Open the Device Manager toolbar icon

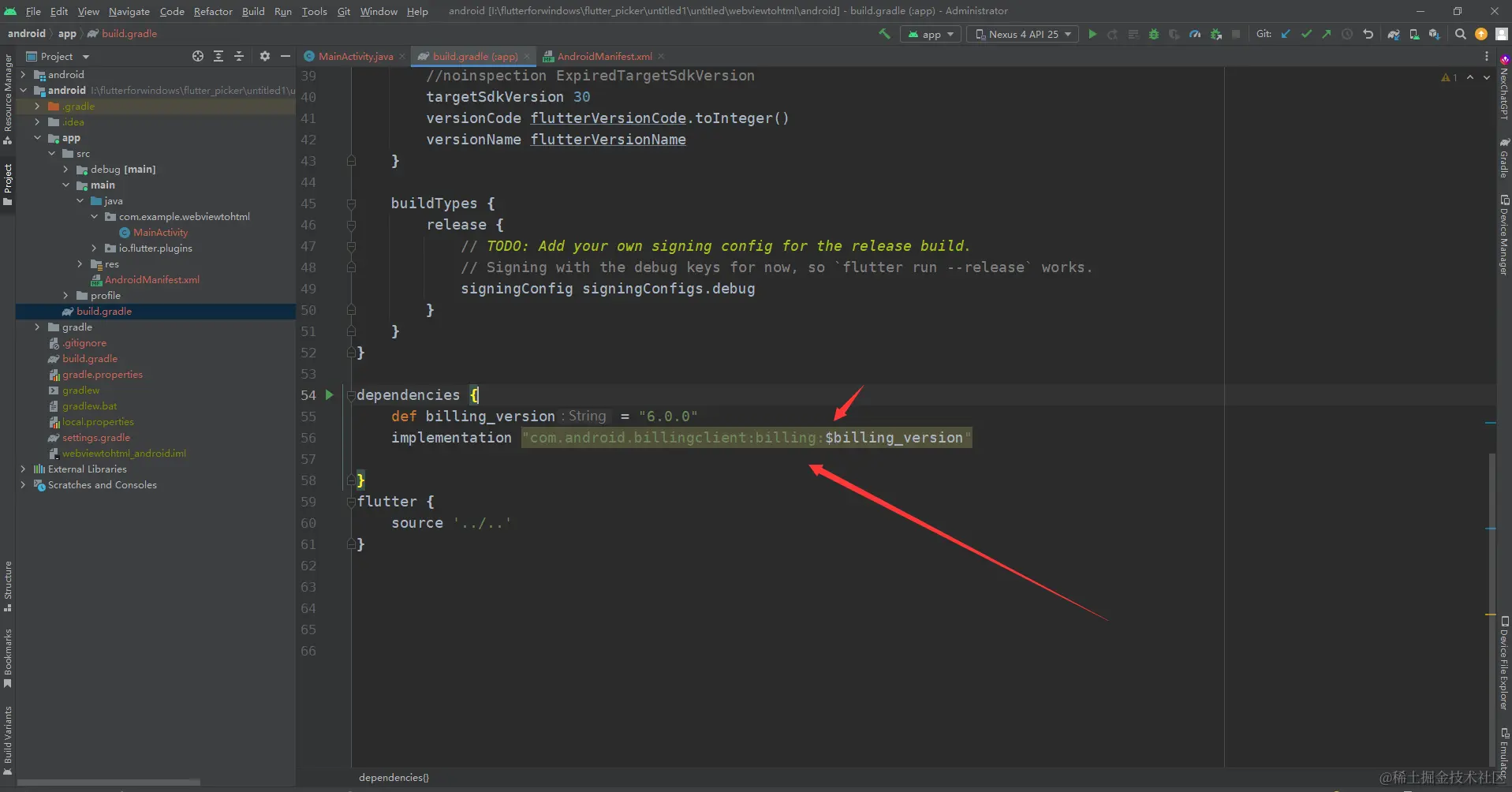1414,34
